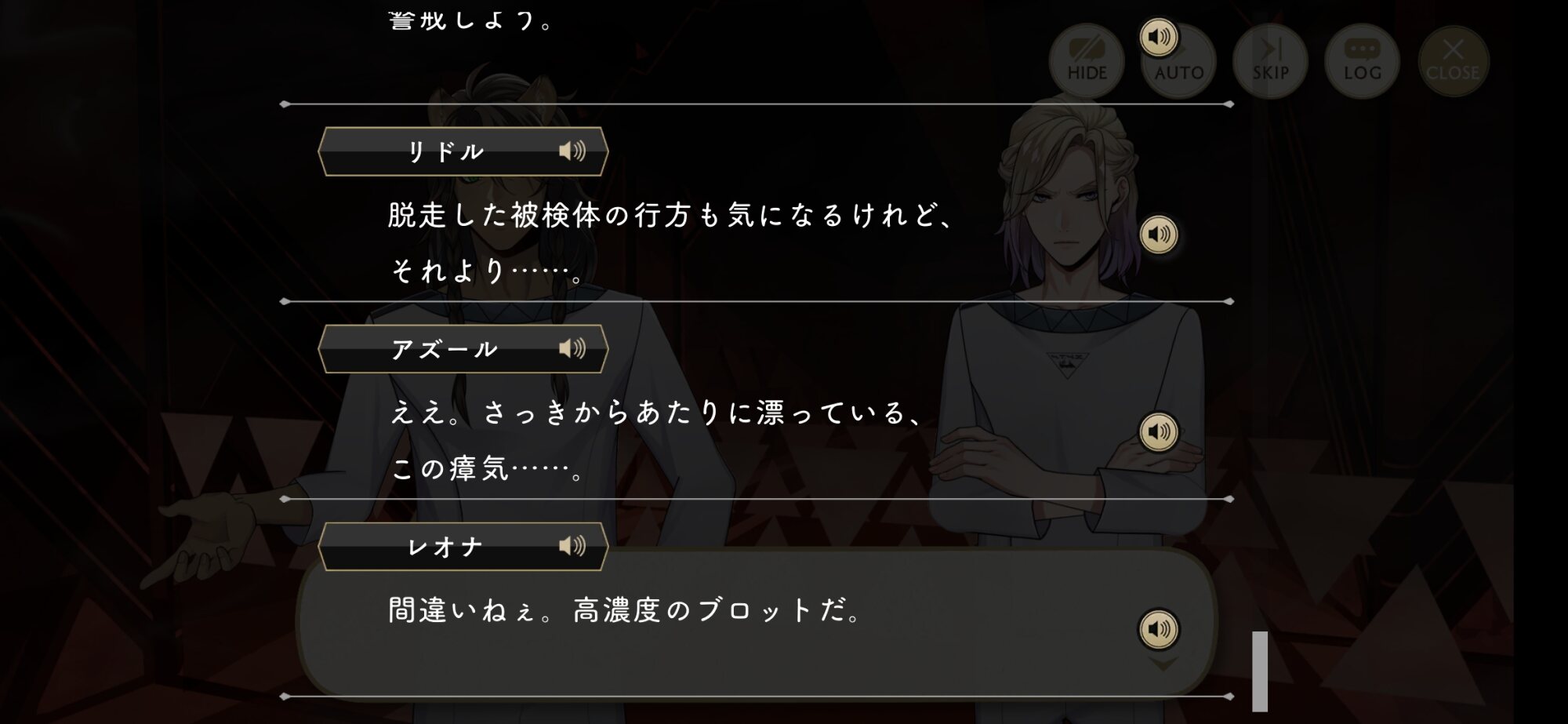Screen dimensions: 1568x724
Task: Replay audio beside アズール's dialogue line
Action: pyautogui.click(x=1159, y=432)
